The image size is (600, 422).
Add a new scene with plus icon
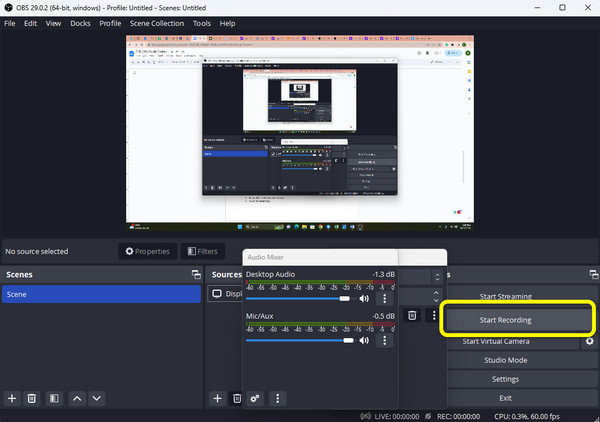pos(12,399)
